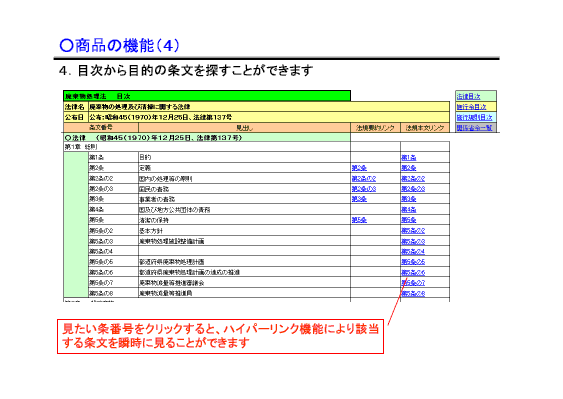Open 第2条 in the 法規要約リンク column
The image size is (563, 399).
pos(359,168)
